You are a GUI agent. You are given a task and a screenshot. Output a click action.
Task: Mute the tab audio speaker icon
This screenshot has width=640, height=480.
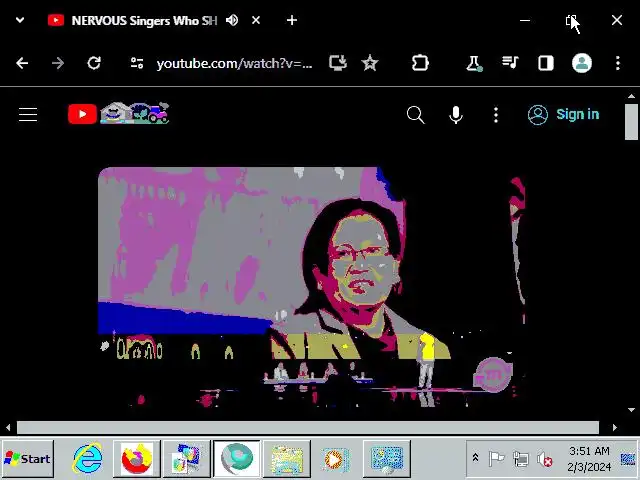(x=232, y=20)
